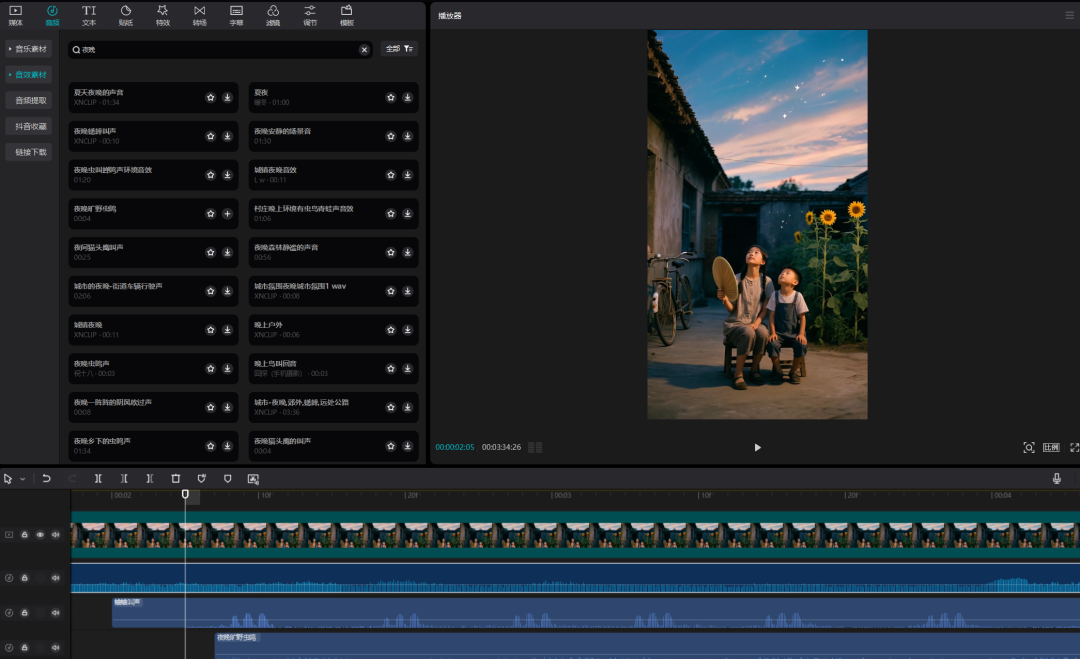
Task: Click the delete (trash) icon in timeline toolbar
Action: [176, 479]
